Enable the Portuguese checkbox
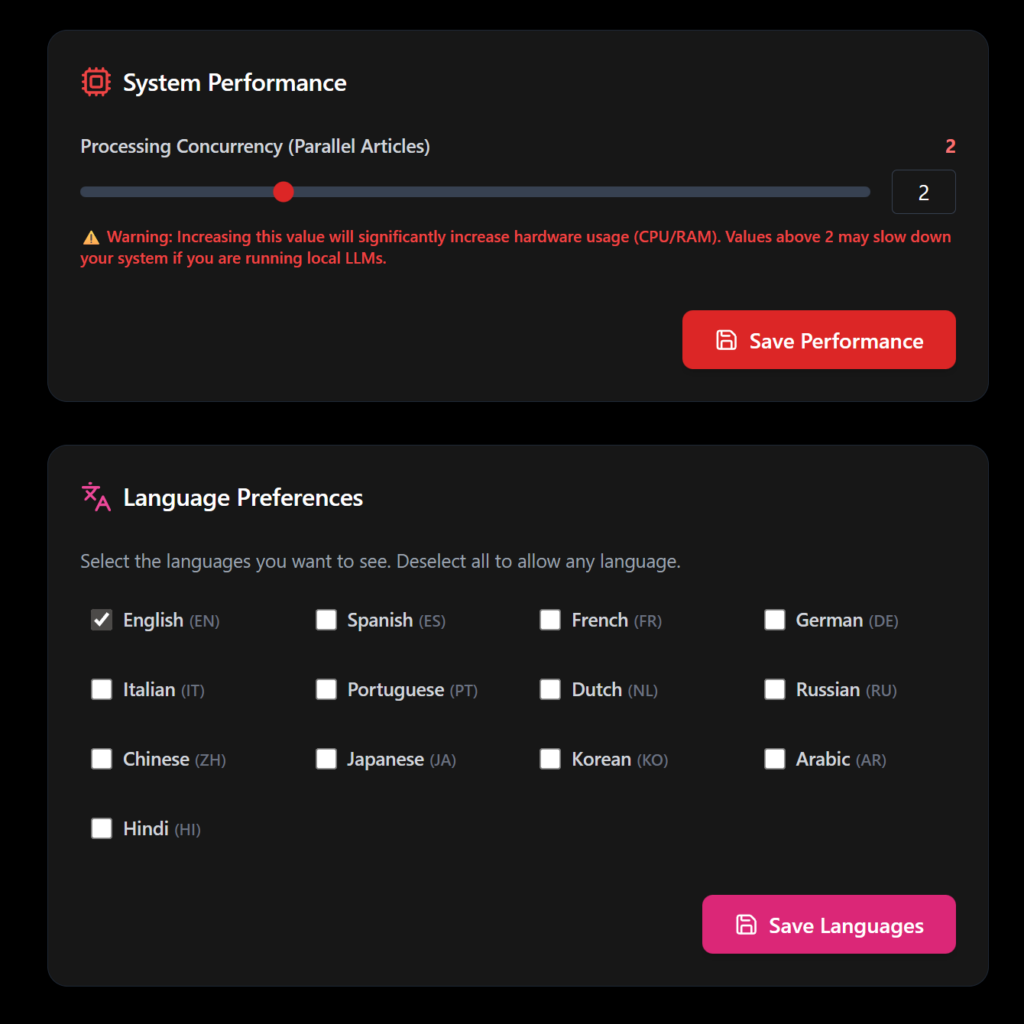 pos(326,689)
